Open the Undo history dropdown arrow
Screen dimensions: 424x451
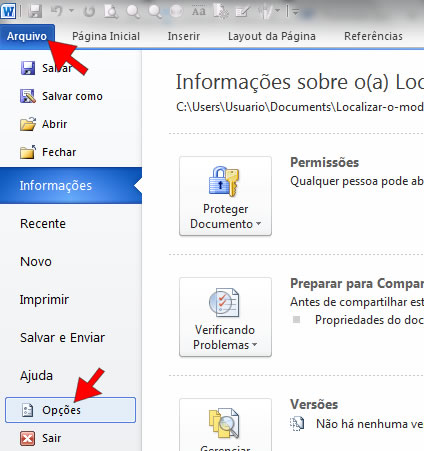click(x=71, y=11)
